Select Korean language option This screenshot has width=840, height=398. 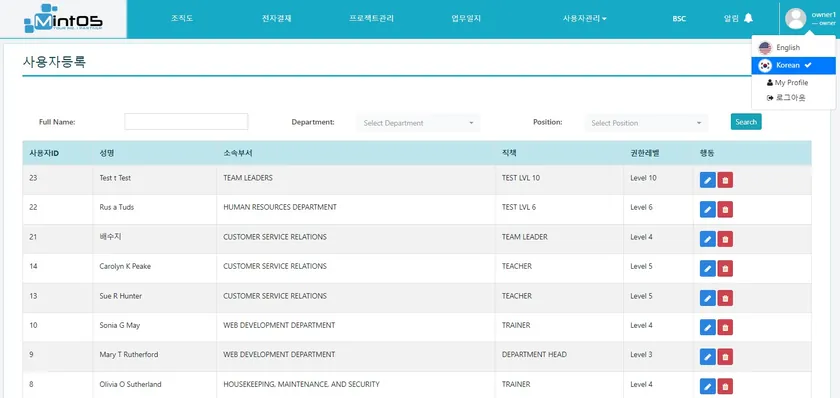(793, 65)
